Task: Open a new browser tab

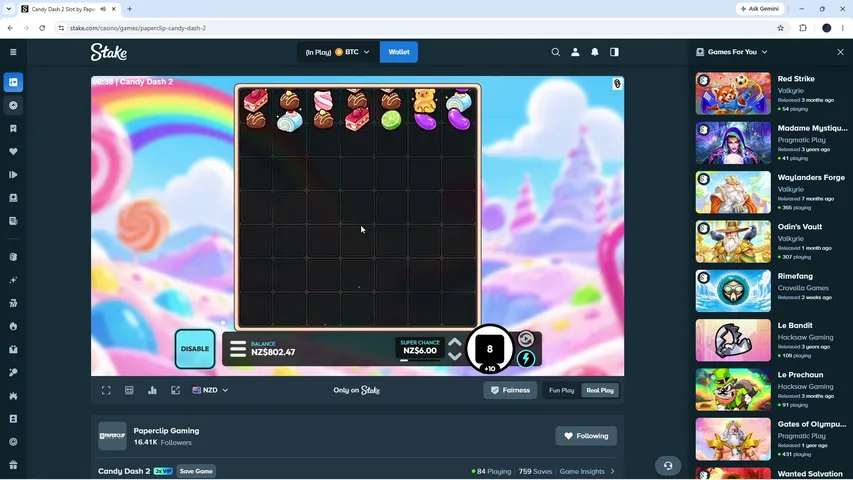Action: (x=129, y=9)
